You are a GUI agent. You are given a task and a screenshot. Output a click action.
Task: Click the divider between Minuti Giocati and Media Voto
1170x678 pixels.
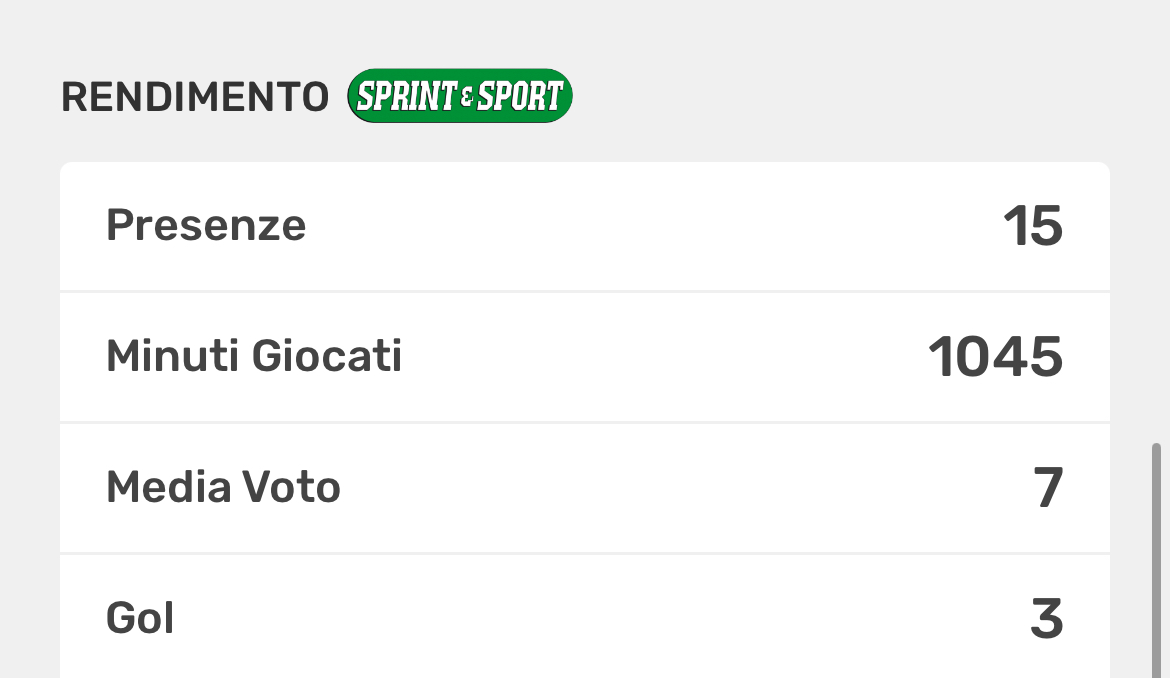(x=585, y=422)
